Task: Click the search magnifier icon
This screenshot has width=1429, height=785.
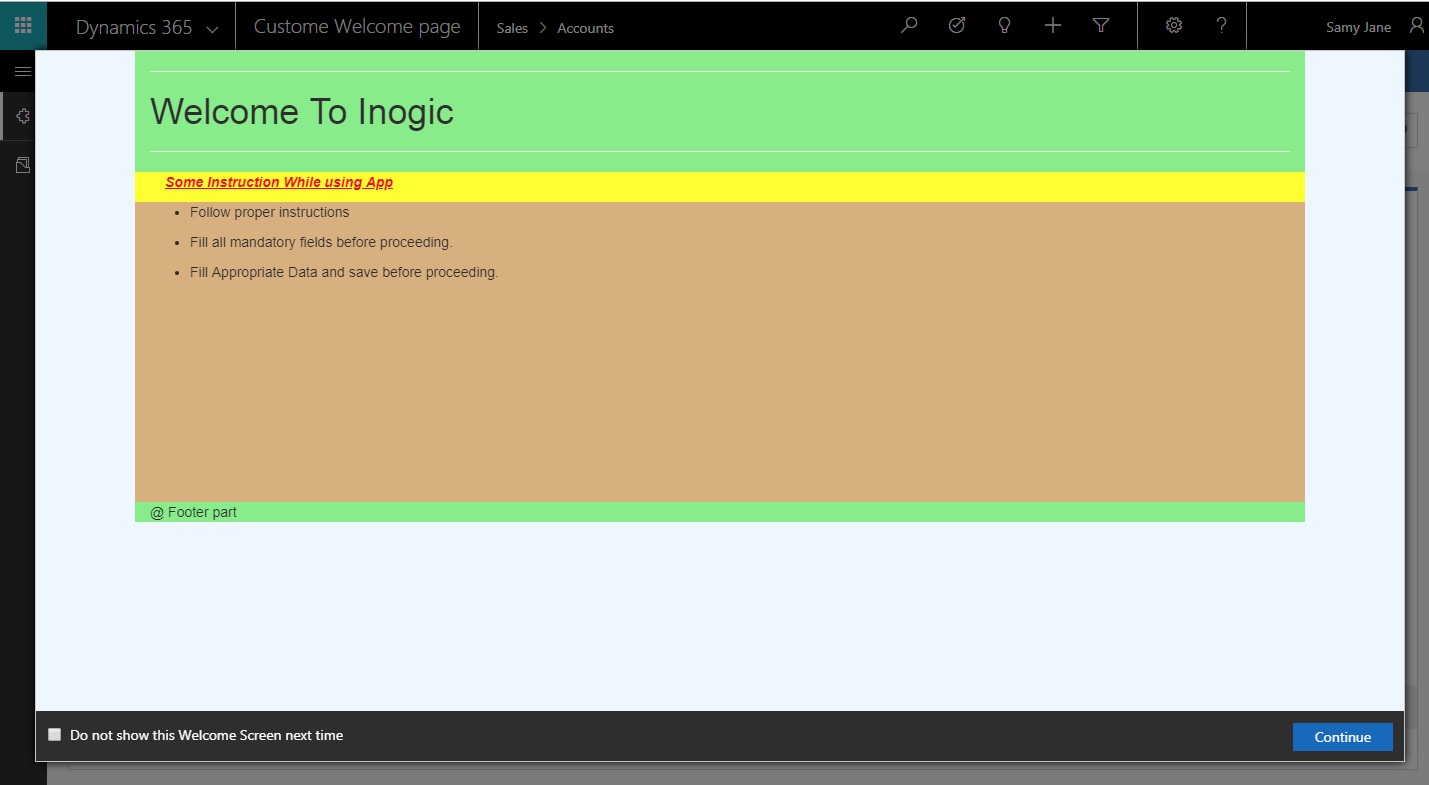Action: point(908,26)
